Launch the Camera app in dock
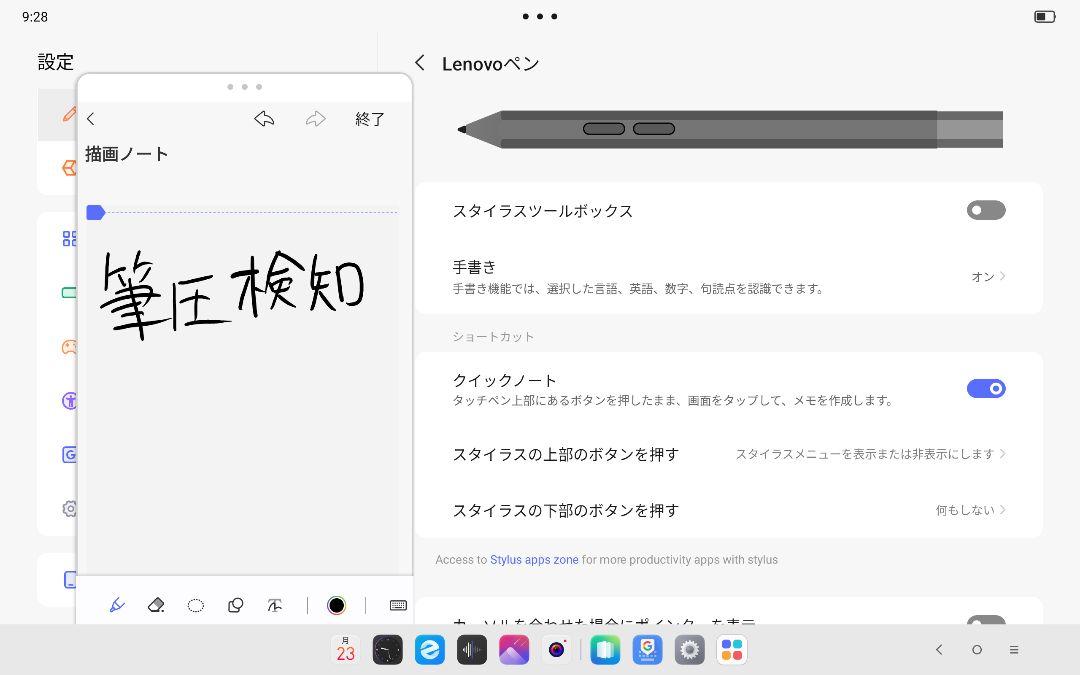 pyautogui.click(x=557, y=650)
